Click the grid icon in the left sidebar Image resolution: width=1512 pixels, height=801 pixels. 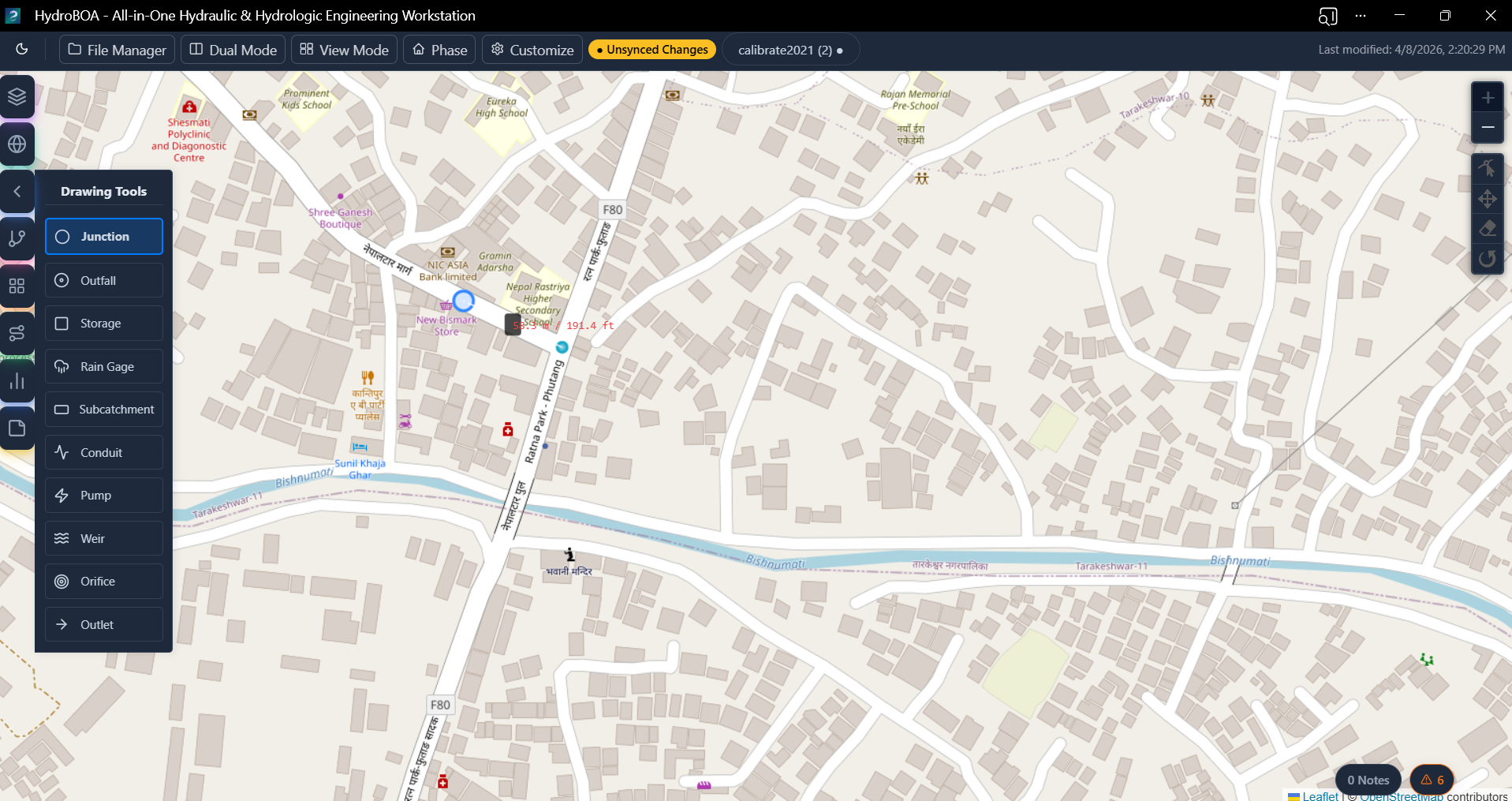click(x=17, y=286)
